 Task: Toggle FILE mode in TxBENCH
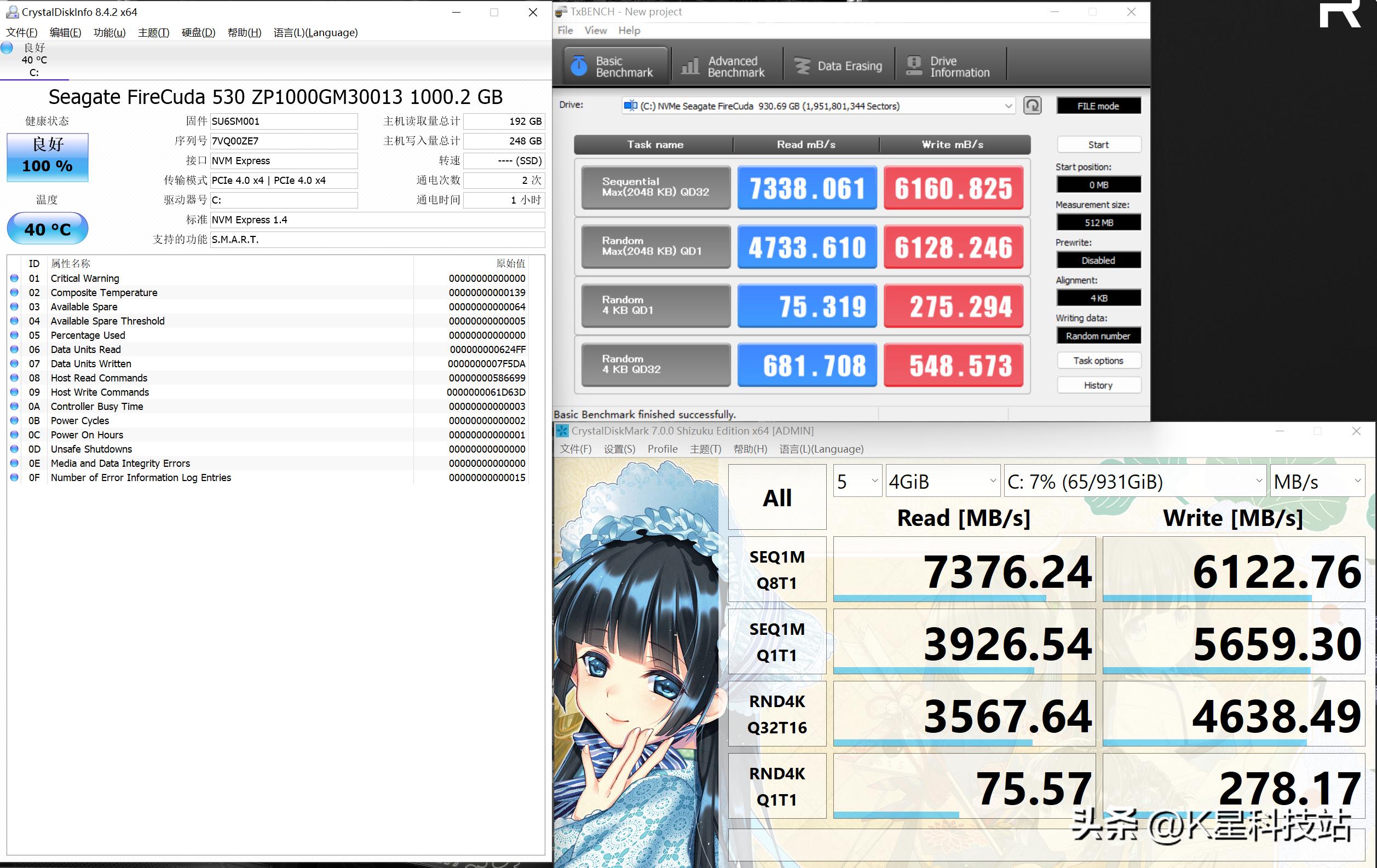(1098, 105)
